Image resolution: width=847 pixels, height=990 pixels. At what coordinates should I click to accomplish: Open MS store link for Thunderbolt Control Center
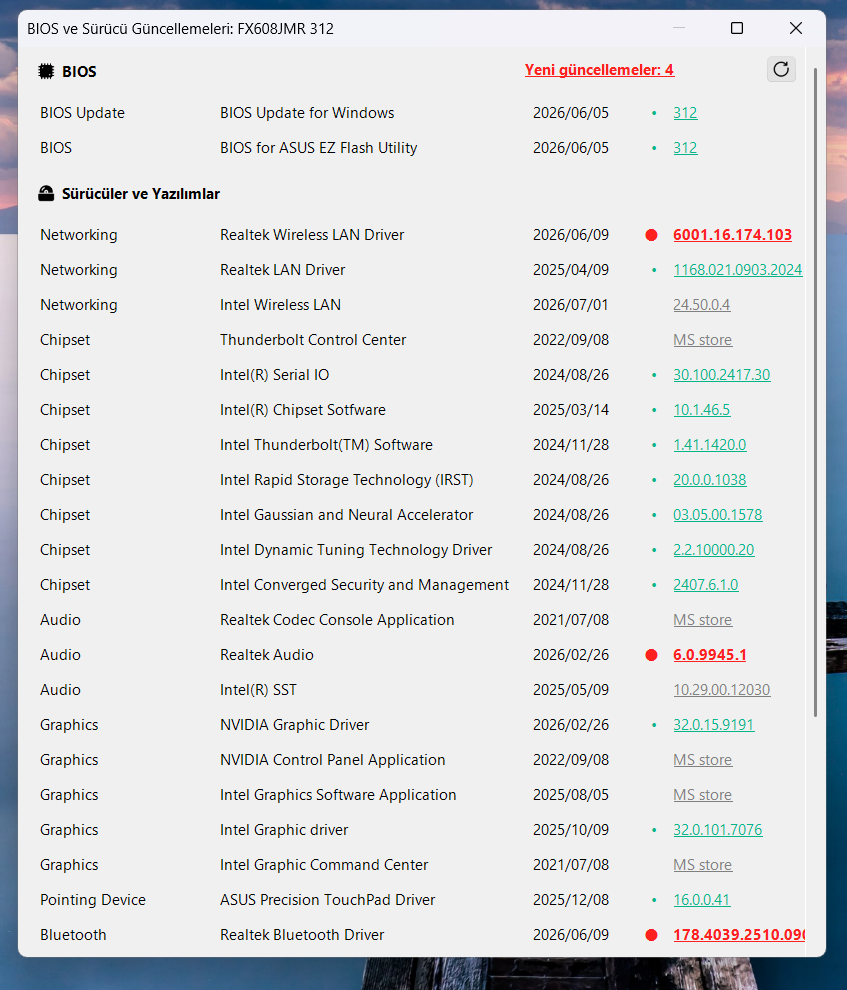(x=702, y=340)
